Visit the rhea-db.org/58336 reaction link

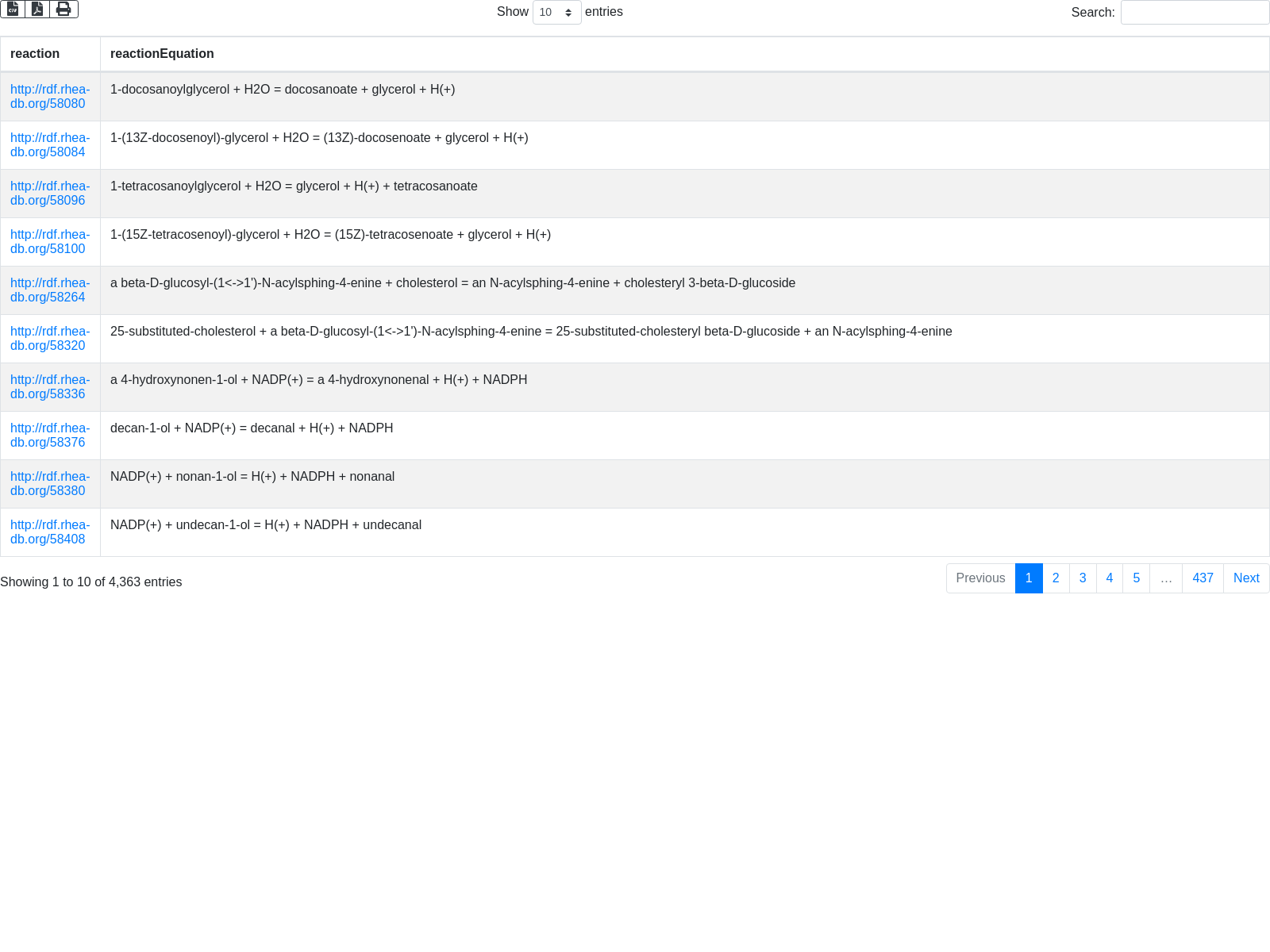49,387
